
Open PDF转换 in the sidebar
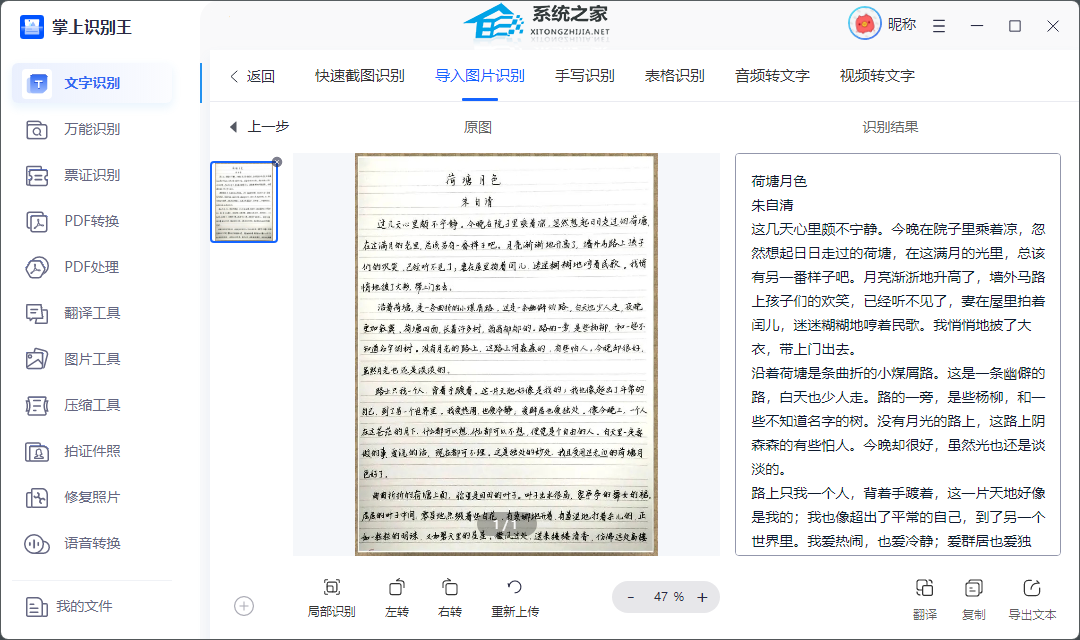[x=92, y=222]
